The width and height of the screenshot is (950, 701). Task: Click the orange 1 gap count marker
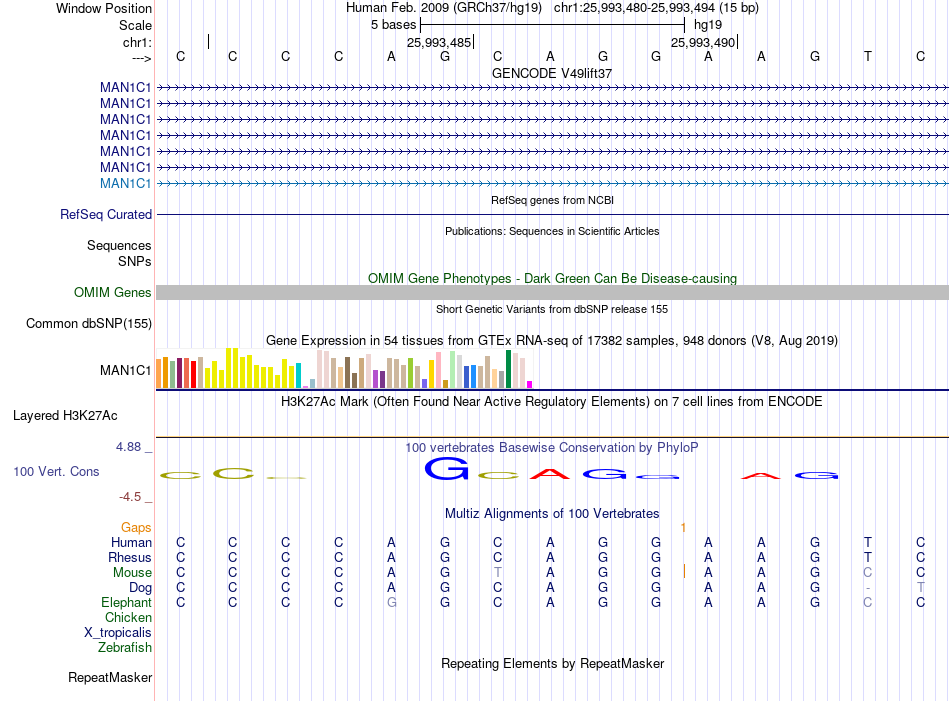click(x=683, y=528)
